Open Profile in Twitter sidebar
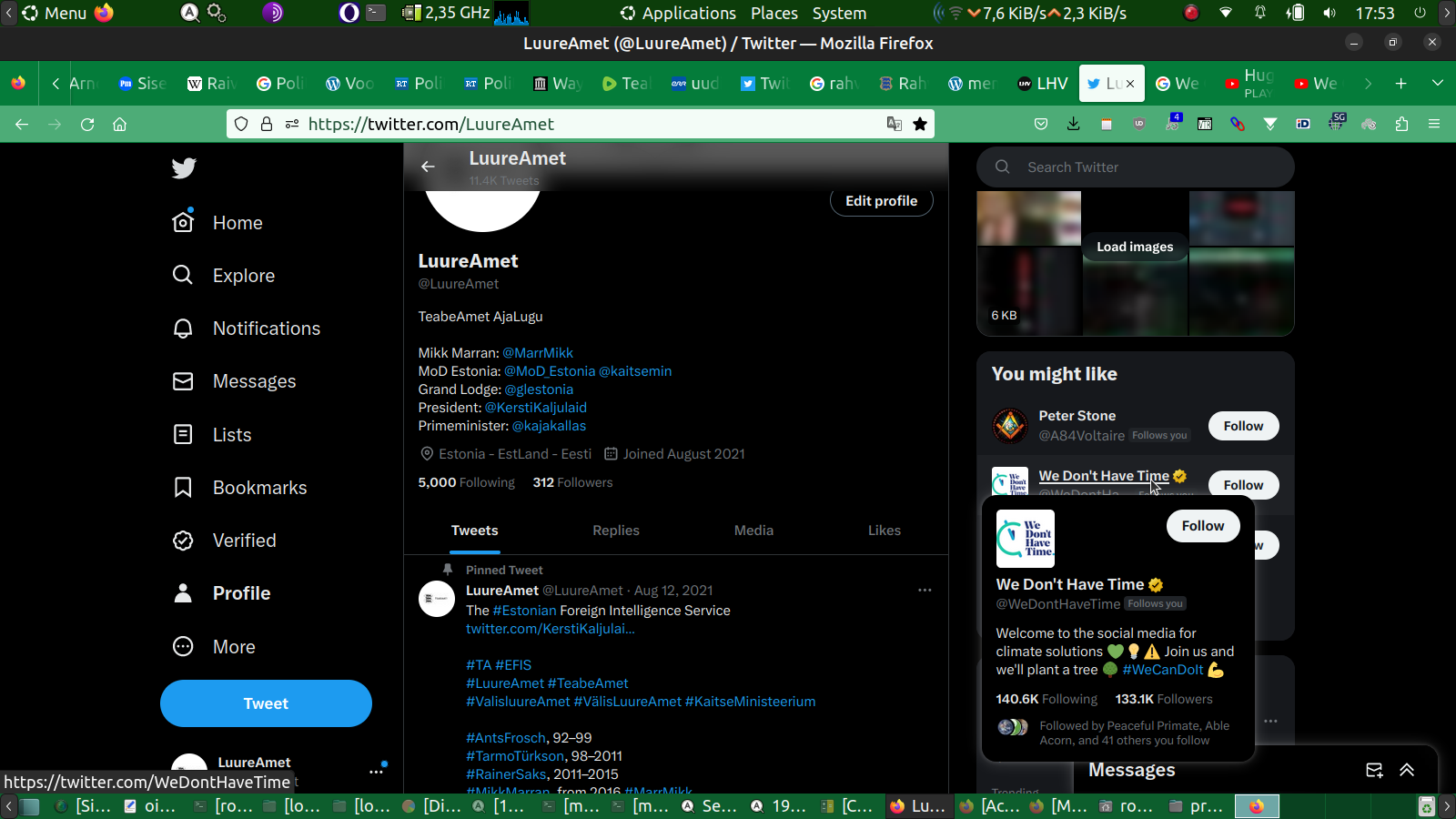Viewport: 1456px width, 819px height. pos(221,593)
